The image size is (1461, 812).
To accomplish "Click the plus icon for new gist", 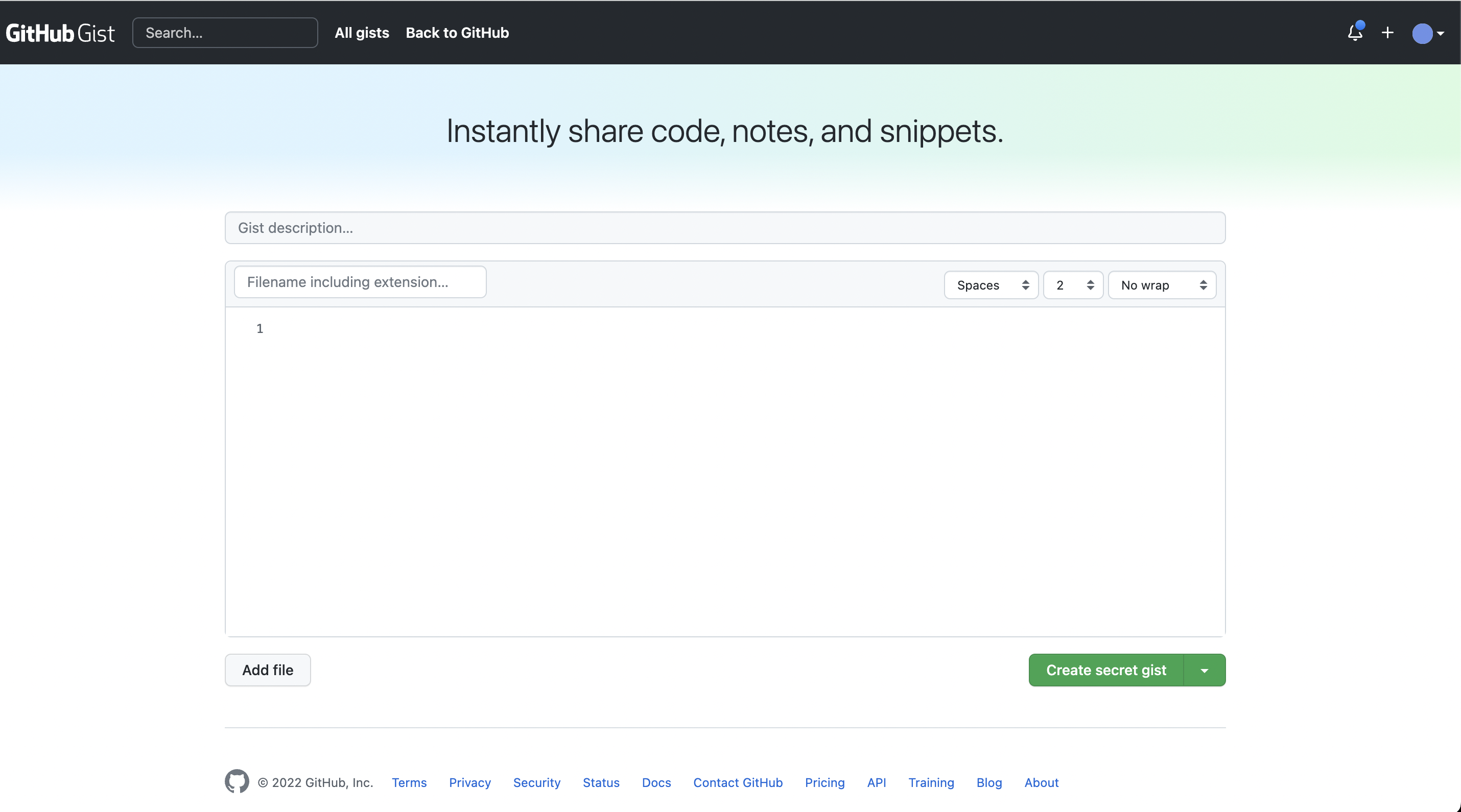I will coord(1387,33).
